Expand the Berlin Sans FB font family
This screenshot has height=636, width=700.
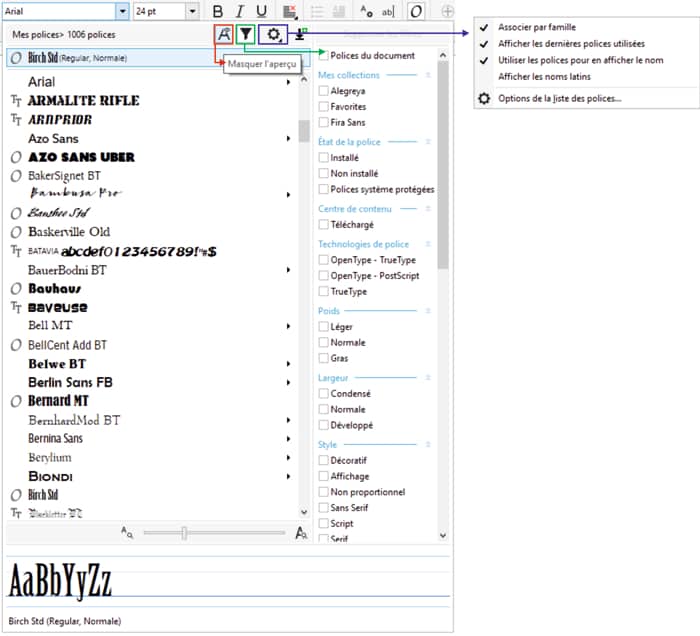pos(288,382)
